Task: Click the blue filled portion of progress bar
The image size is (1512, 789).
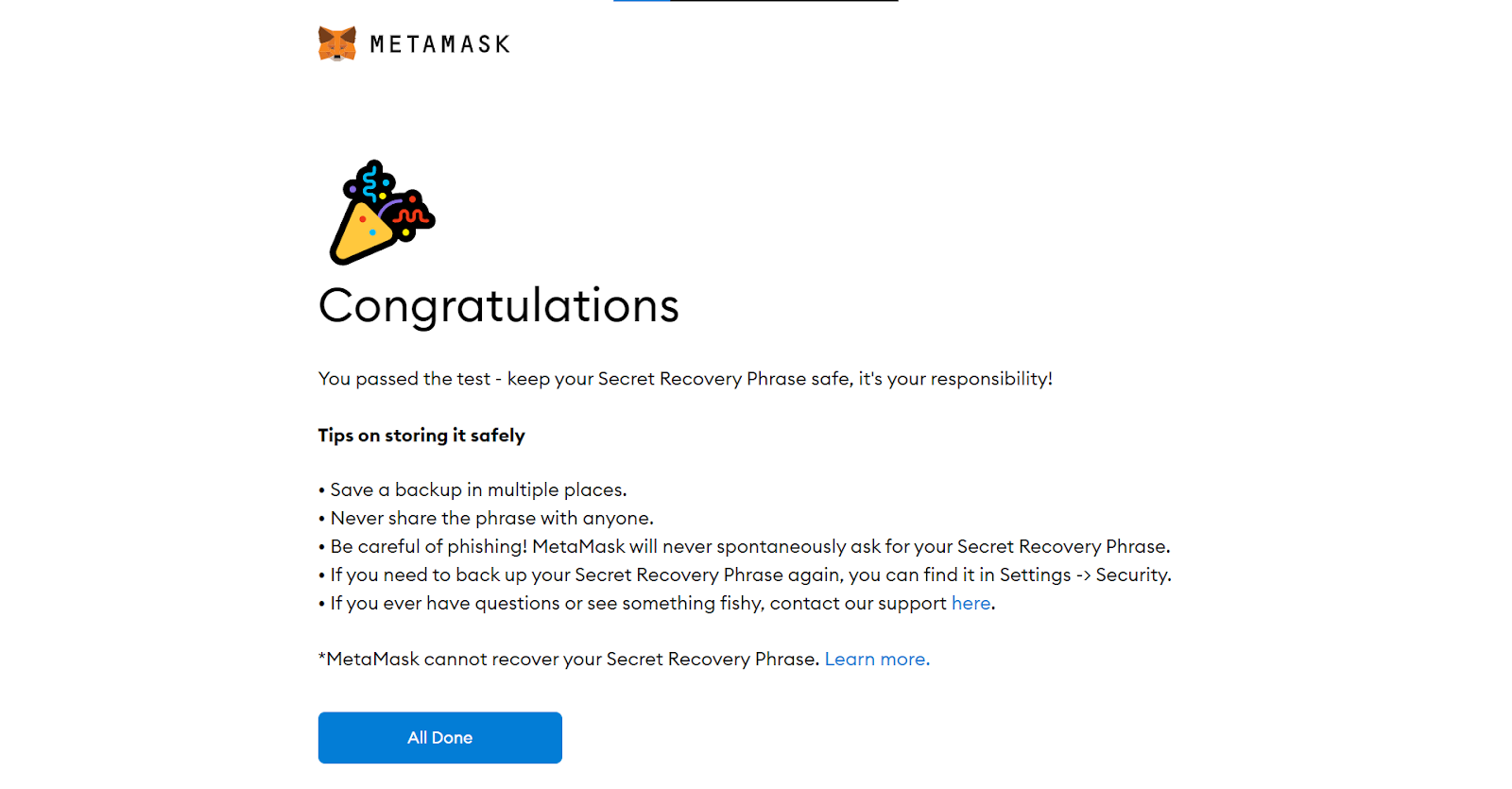Action: pos(642,1)
